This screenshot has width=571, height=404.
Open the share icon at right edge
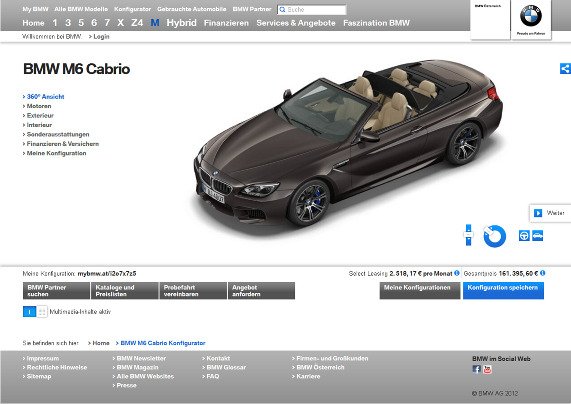[x=565, y=68]
